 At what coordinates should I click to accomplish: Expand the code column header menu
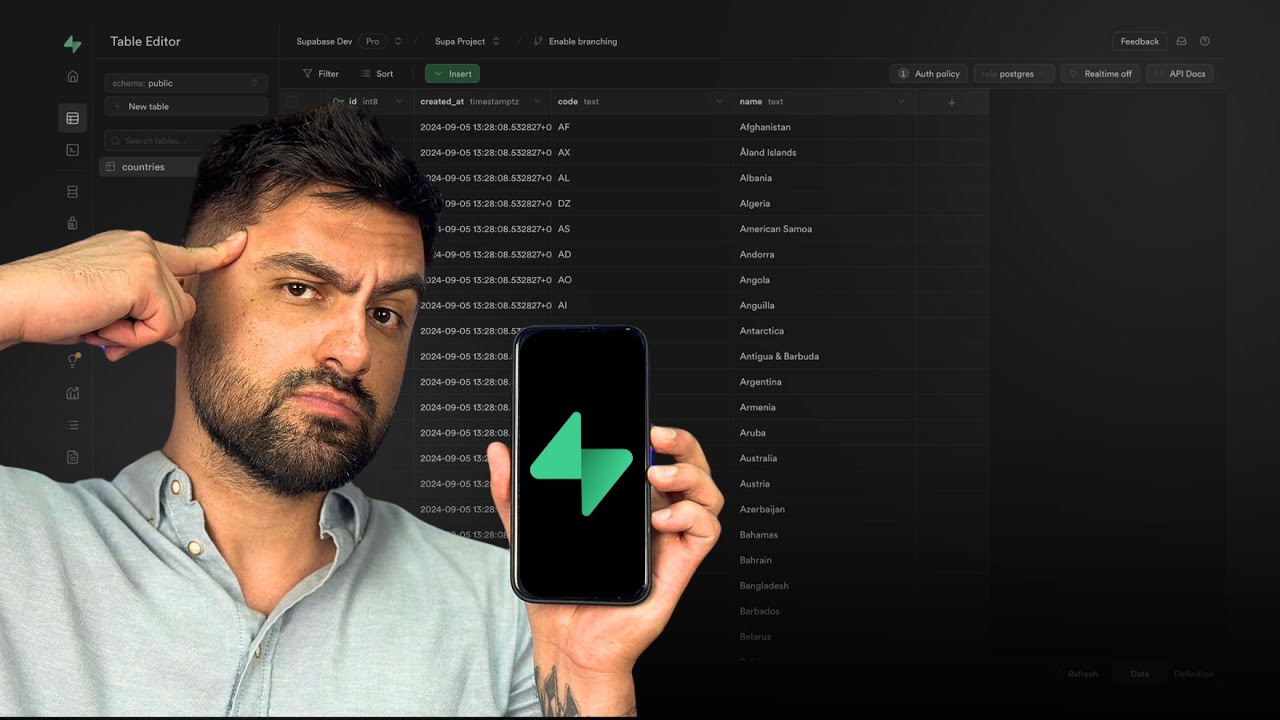pos(719,102)
